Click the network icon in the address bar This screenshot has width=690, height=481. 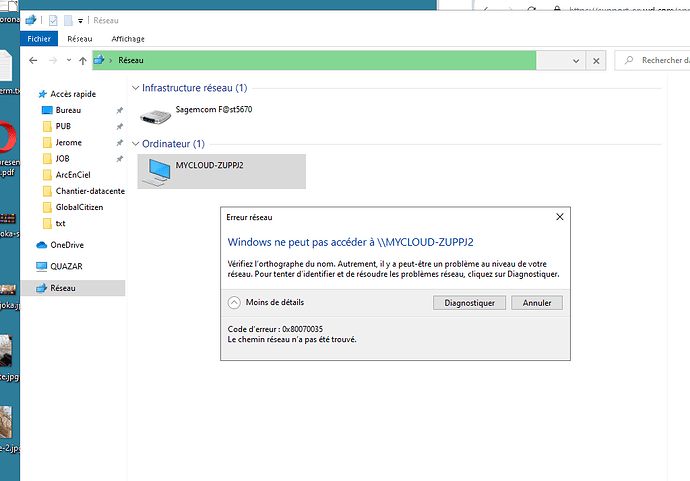tap(99, 60)
